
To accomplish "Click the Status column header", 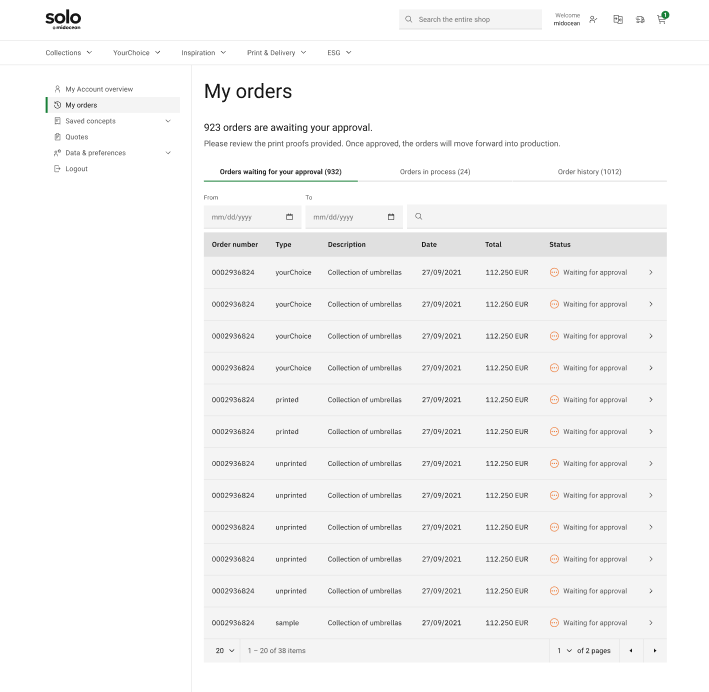I will pyautogui.click(x=560, y=244).
